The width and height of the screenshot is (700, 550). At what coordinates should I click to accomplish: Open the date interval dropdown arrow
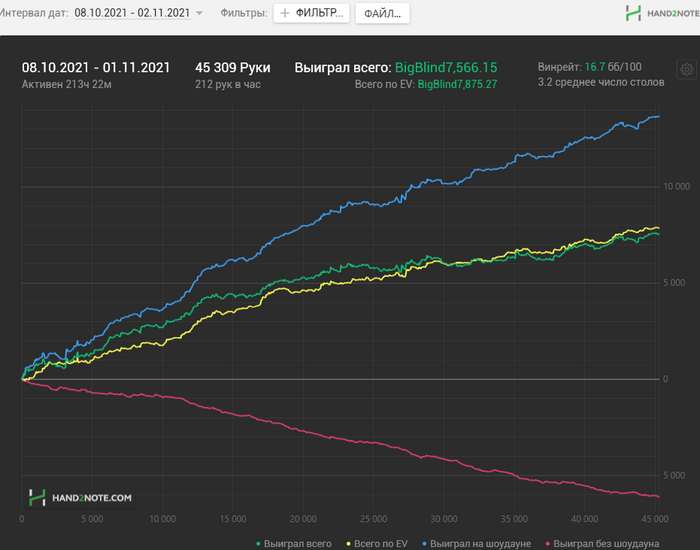199,13
